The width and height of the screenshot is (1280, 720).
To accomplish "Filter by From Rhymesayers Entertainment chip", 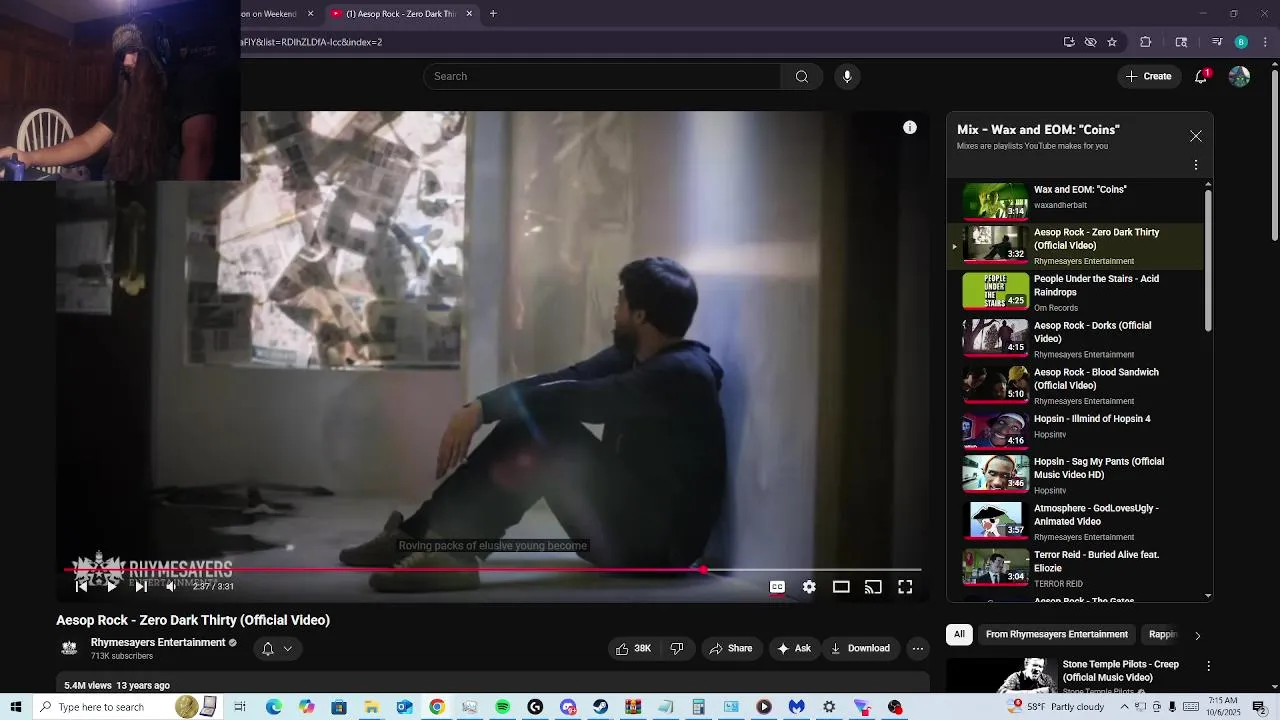I will tap(1056, 634).
